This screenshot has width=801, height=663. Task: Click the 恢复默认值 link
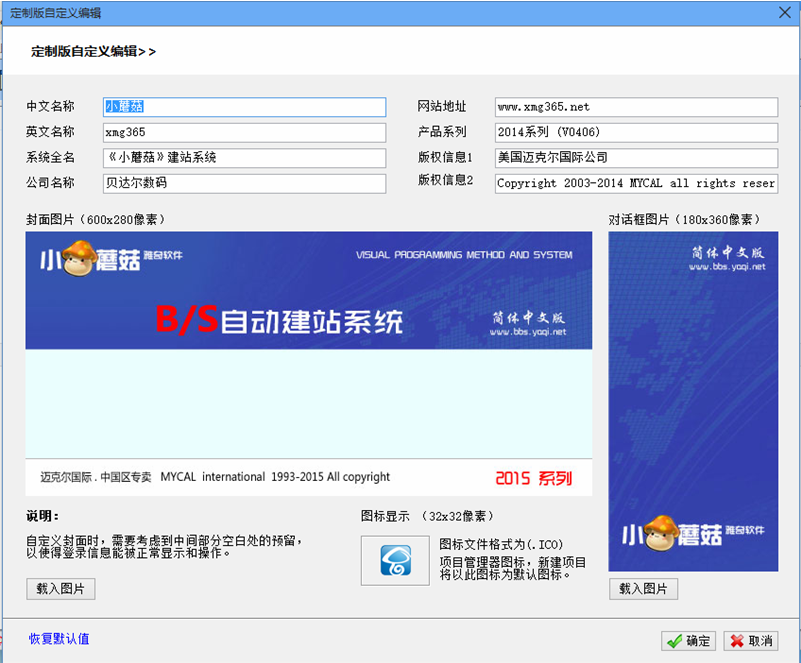[59, 639]
